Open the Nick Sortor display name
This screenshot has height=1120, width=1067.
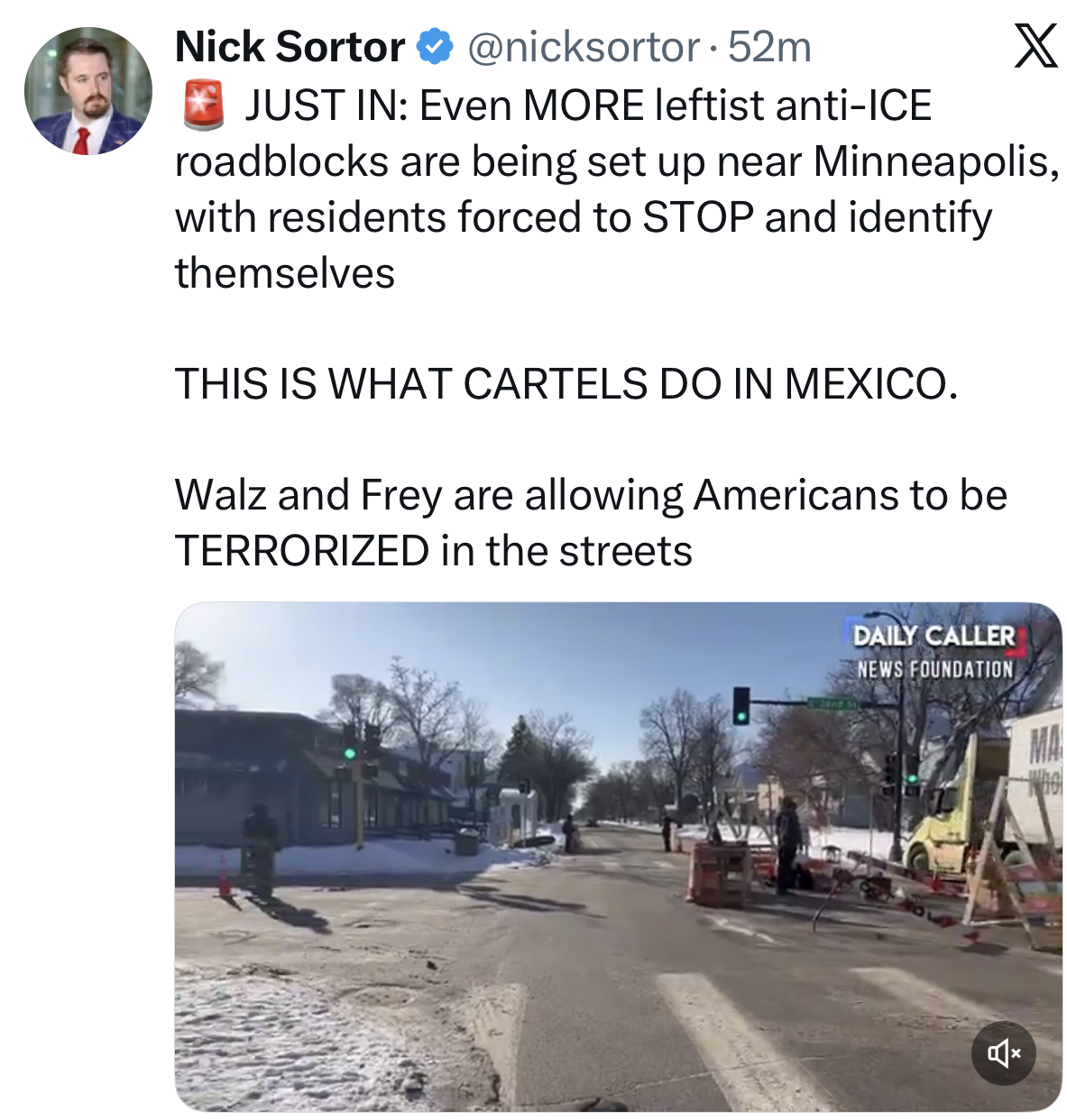coord(290,47)
